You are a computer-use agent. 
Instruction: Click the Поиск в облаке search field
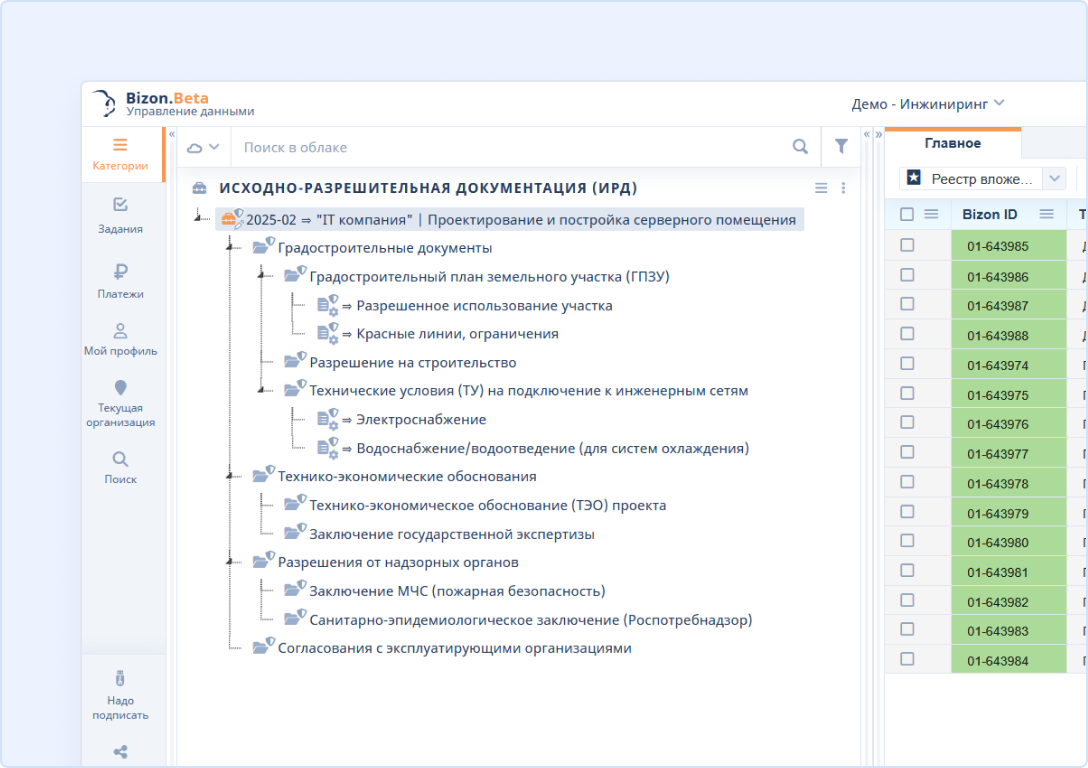510,147
